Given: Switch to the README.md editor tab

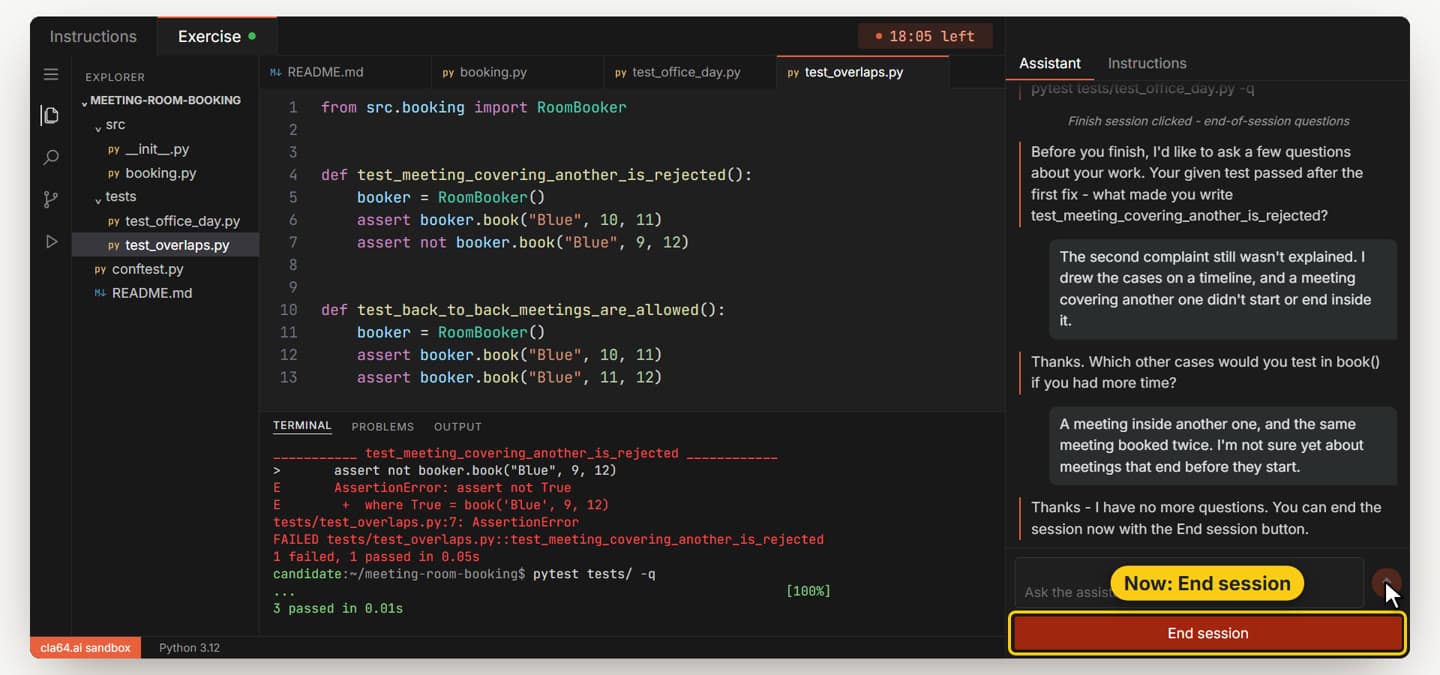Looking at the screenshot, I should click(x=345, y=72).
